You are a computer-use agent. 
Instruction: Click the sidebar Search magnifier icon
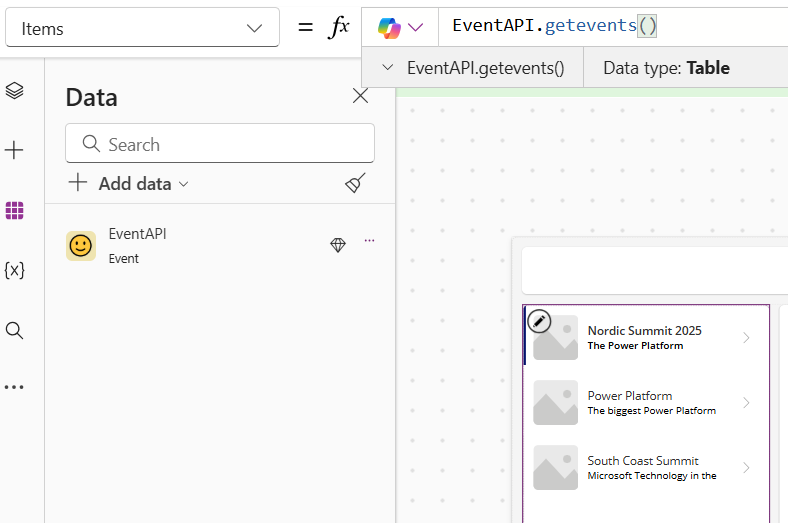point(14,331)
